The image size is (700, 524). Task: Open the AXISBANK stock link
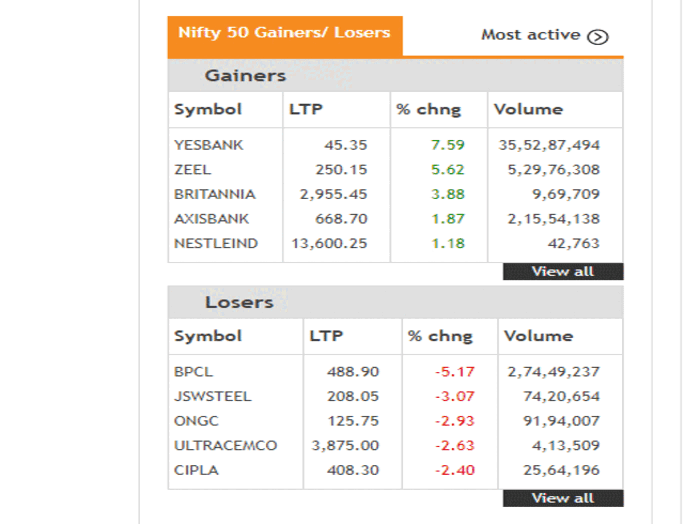click(x=211, y=219)
